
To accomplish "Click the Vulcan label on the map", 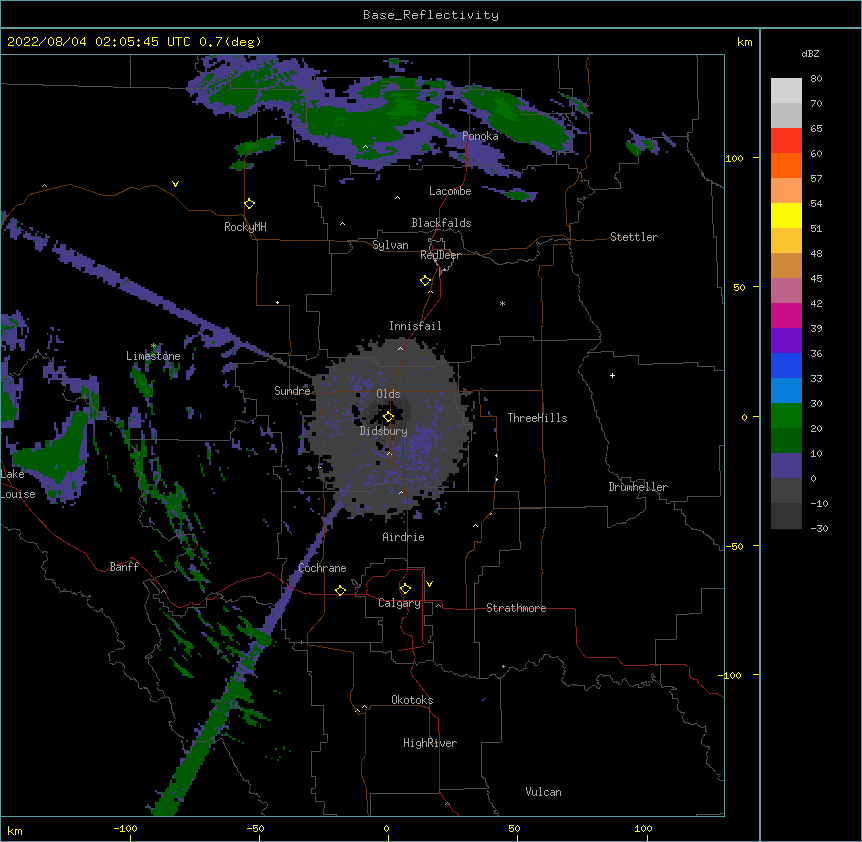I will (x=543, y=792).
